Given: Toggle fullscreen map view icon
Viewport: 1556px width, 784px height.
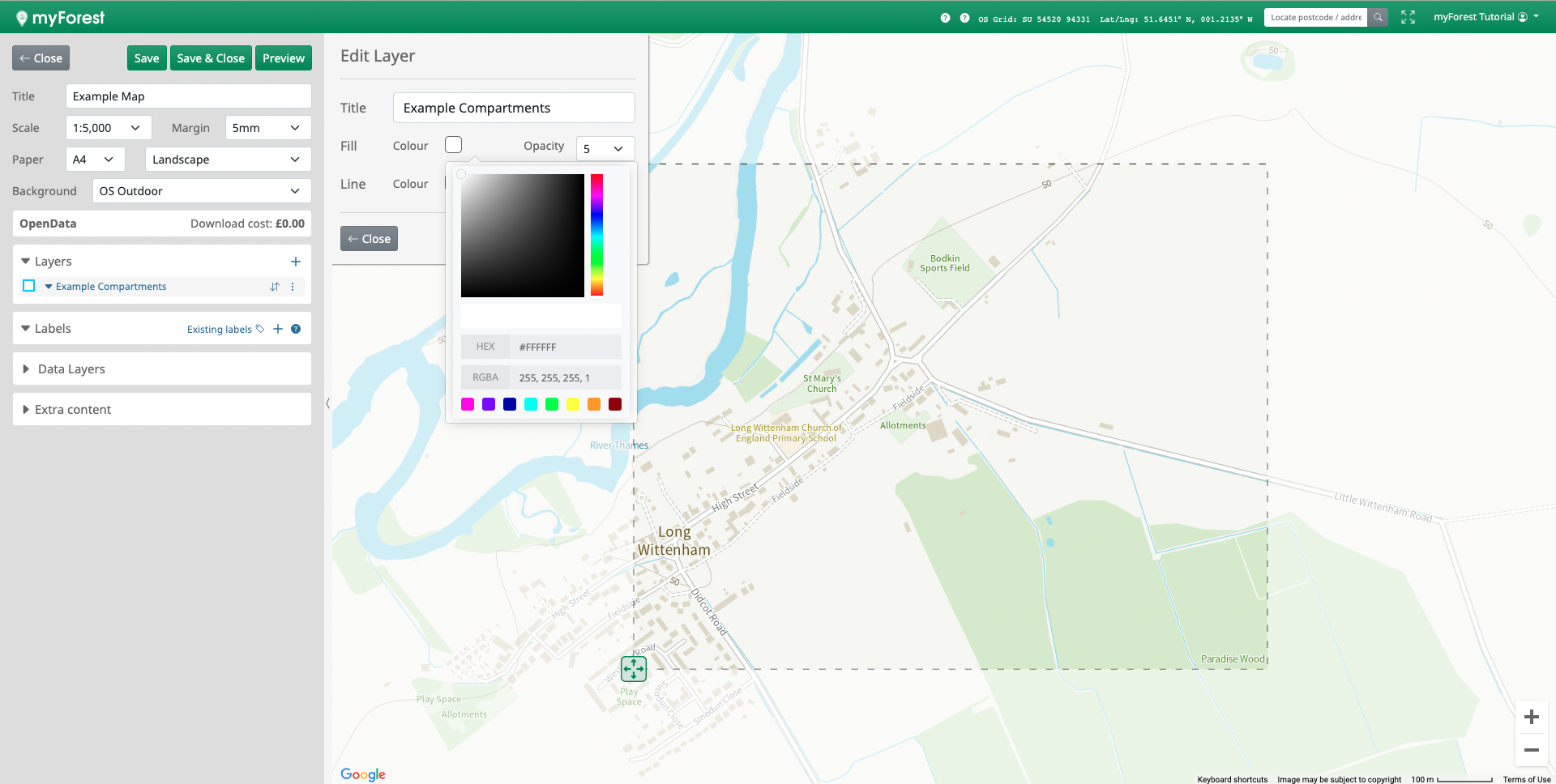Looking at the screenshot, I should tap(1408, 17).
